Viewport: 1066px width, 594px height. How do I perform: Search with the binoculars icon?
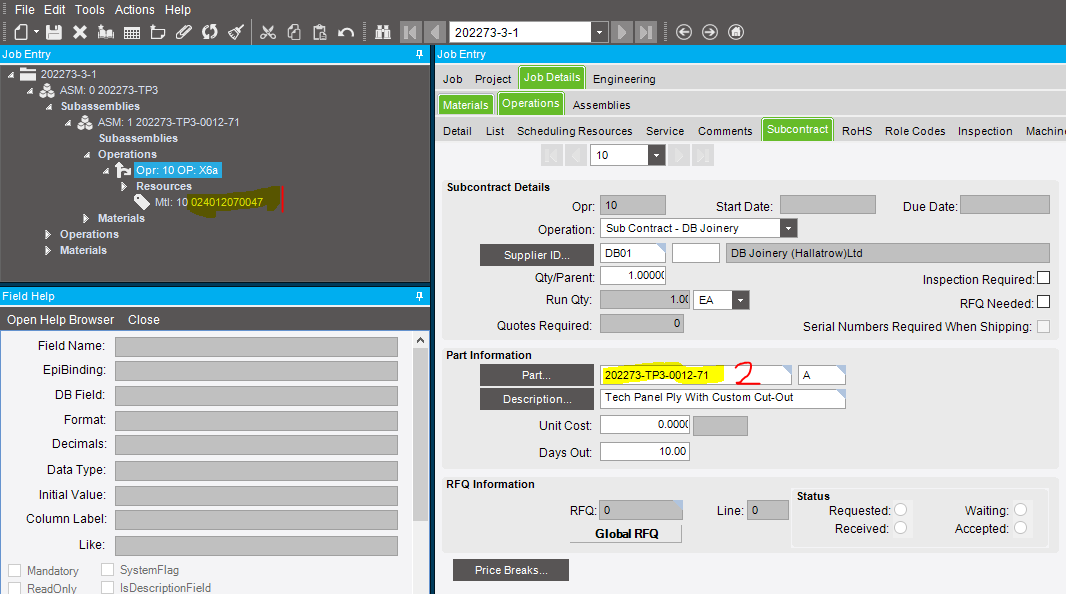pyautogui.click(x=383, y=32)
